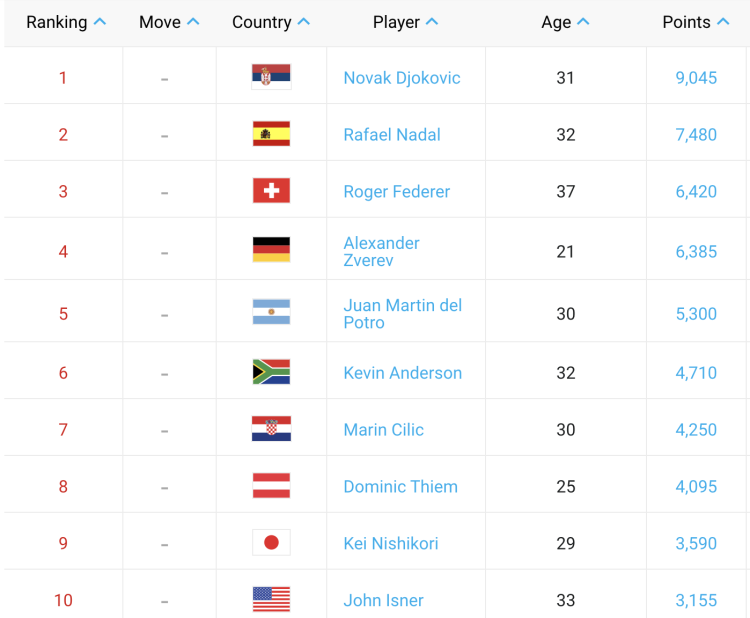Click the Serbia flag icon
The height and width of the screenshot is (618, 750).
[271, 77]
